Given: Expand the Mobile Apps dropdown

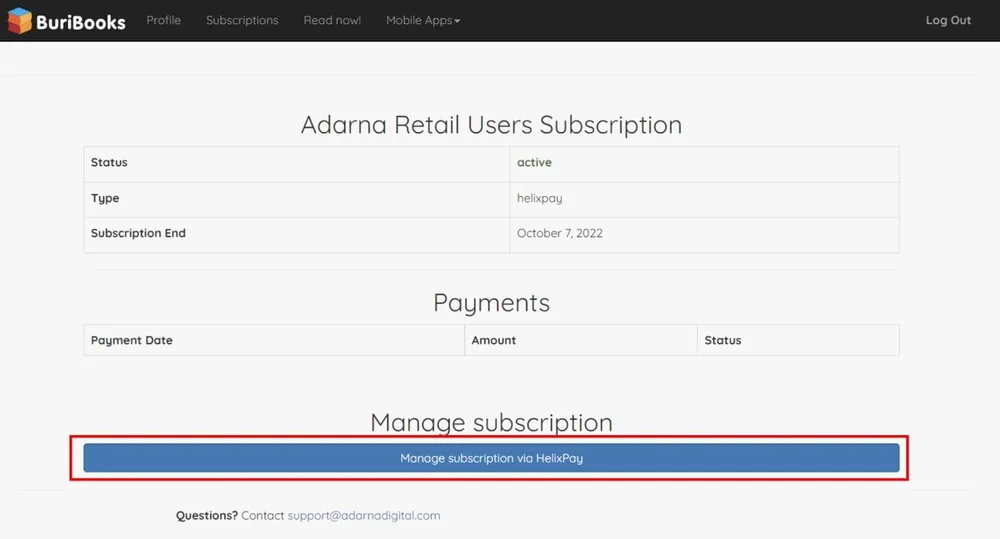Looking at the screenshot, I should click(423, 20).
